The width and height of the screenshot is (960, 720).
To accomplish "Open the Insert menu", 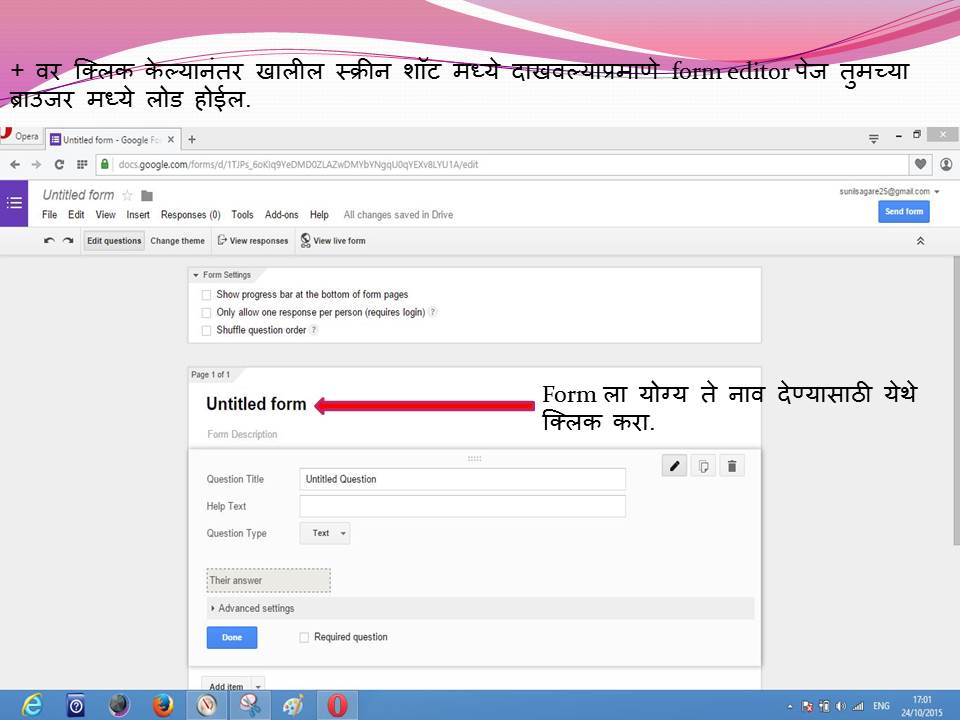I will coord(138,215).
